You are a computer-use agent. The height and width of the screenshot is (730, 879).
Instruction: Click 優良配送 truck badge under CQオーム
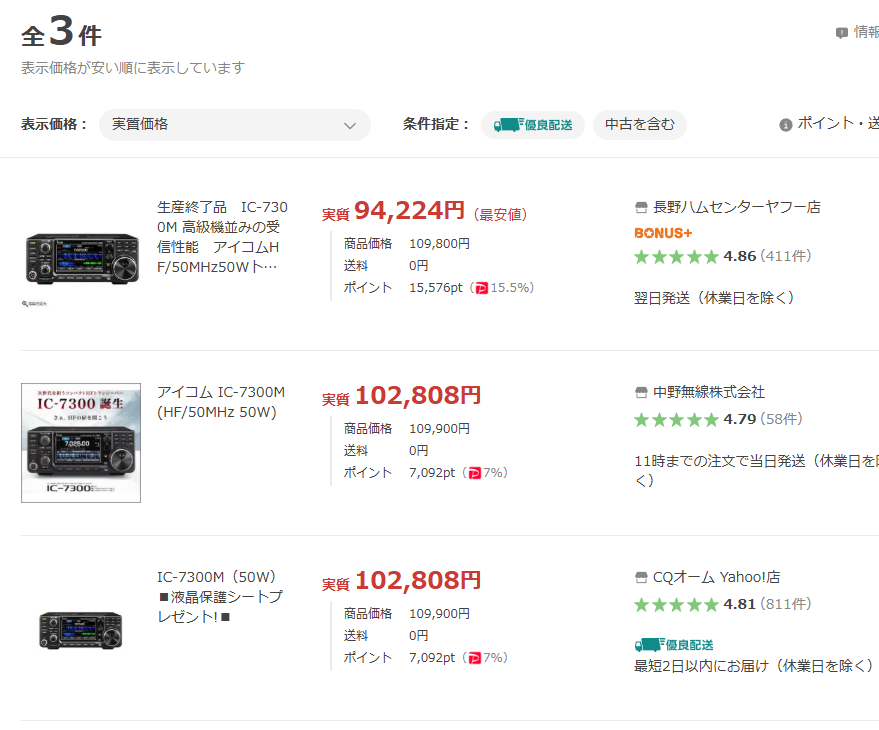[x=674, y=645]
